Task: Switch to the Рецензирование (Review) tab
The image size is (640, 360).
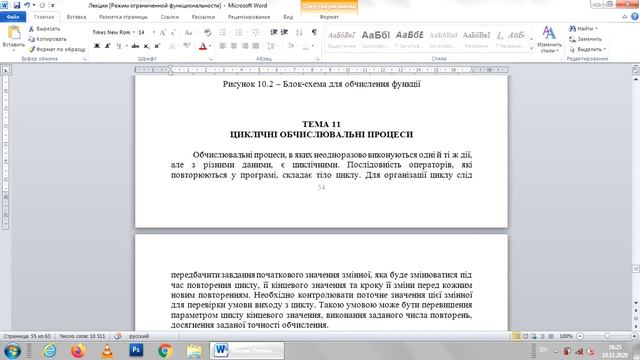Action: 249,17
